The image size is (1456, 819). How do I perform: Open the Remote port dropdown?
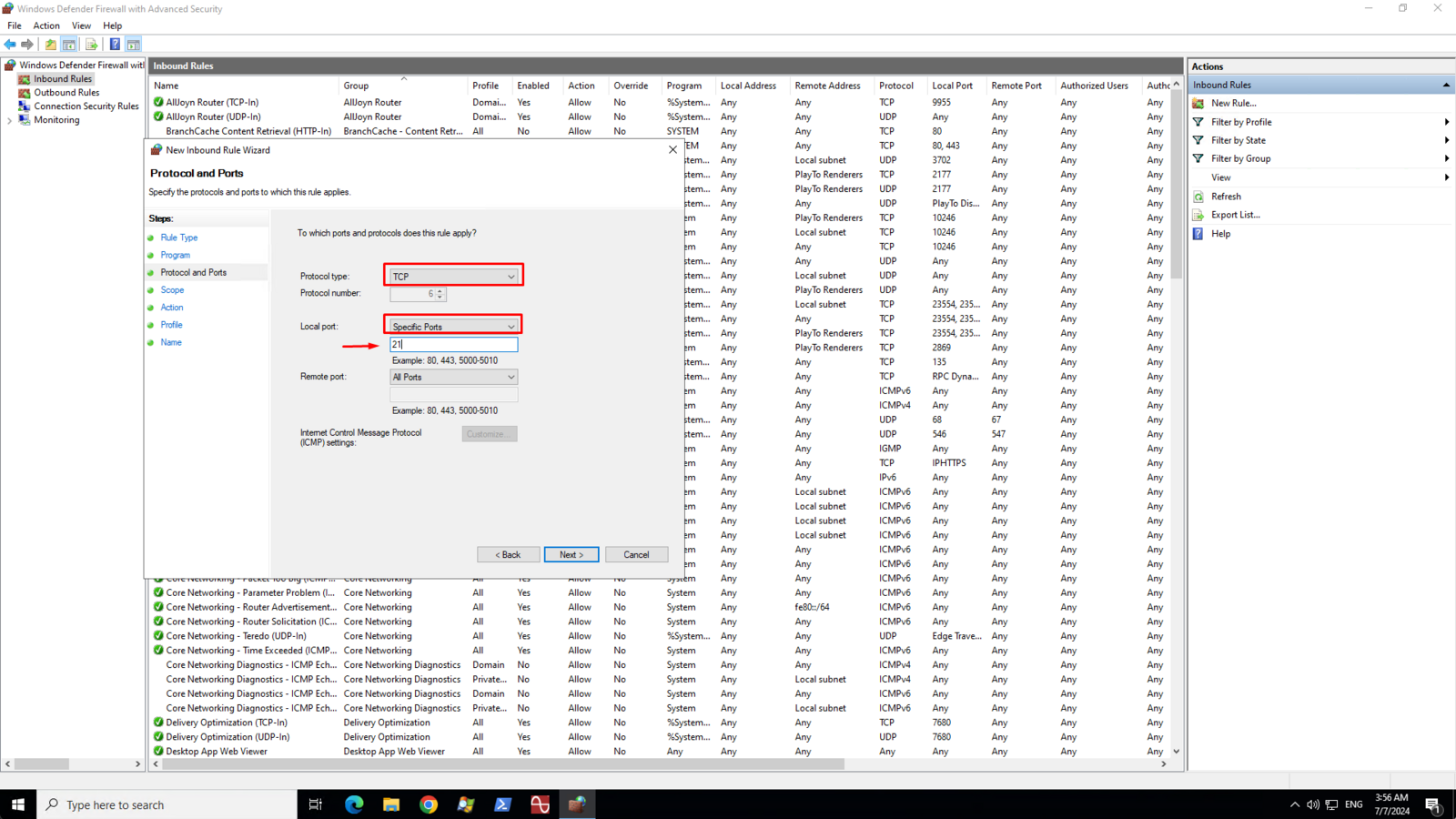coord(453,377)
